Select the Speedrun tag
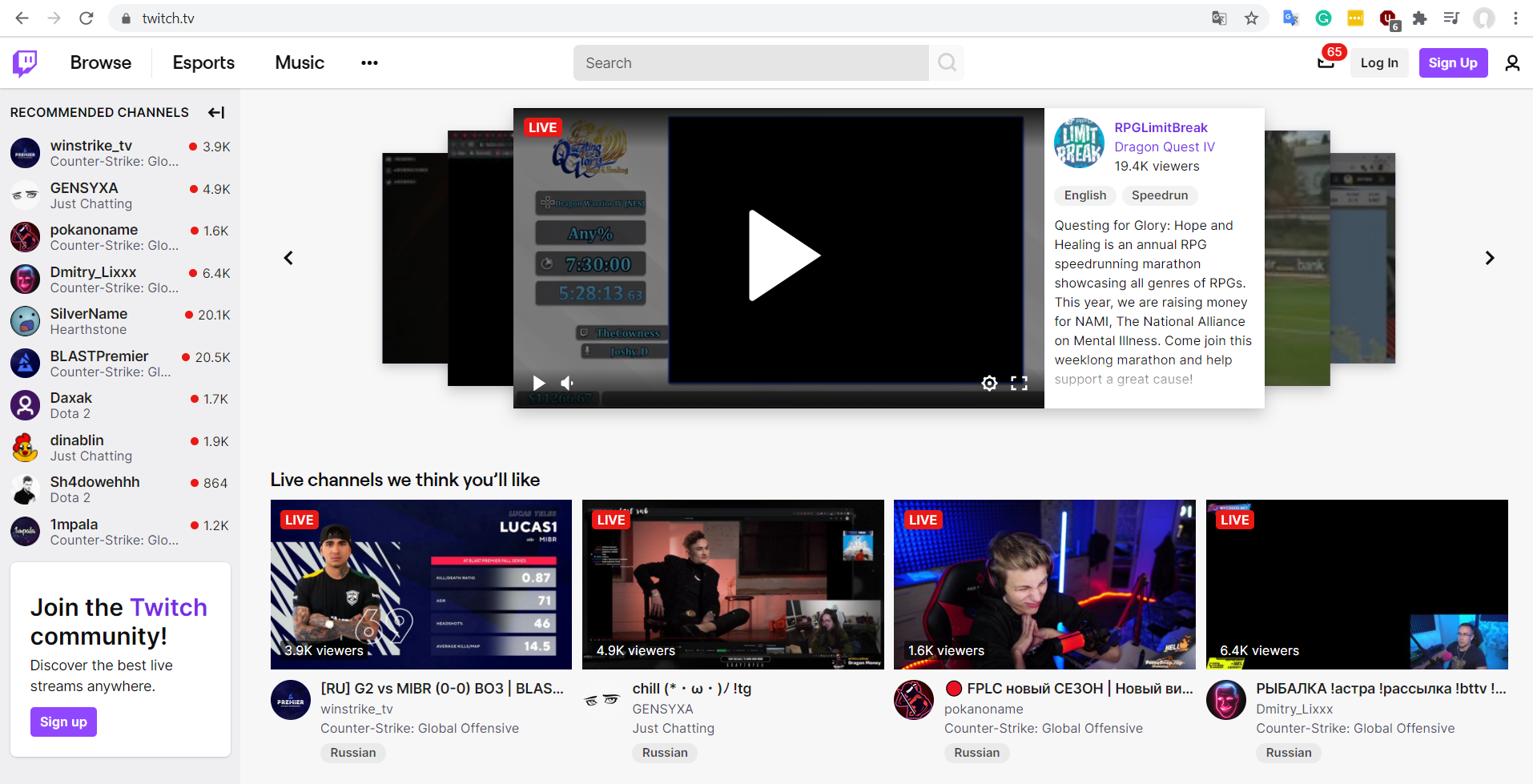1533x784 pixels. coord(1160,195)
